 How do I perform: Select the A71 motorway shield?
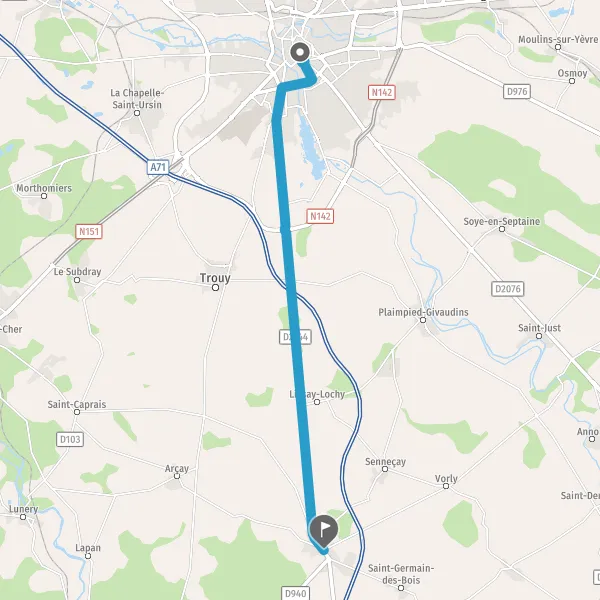(158, 167)
